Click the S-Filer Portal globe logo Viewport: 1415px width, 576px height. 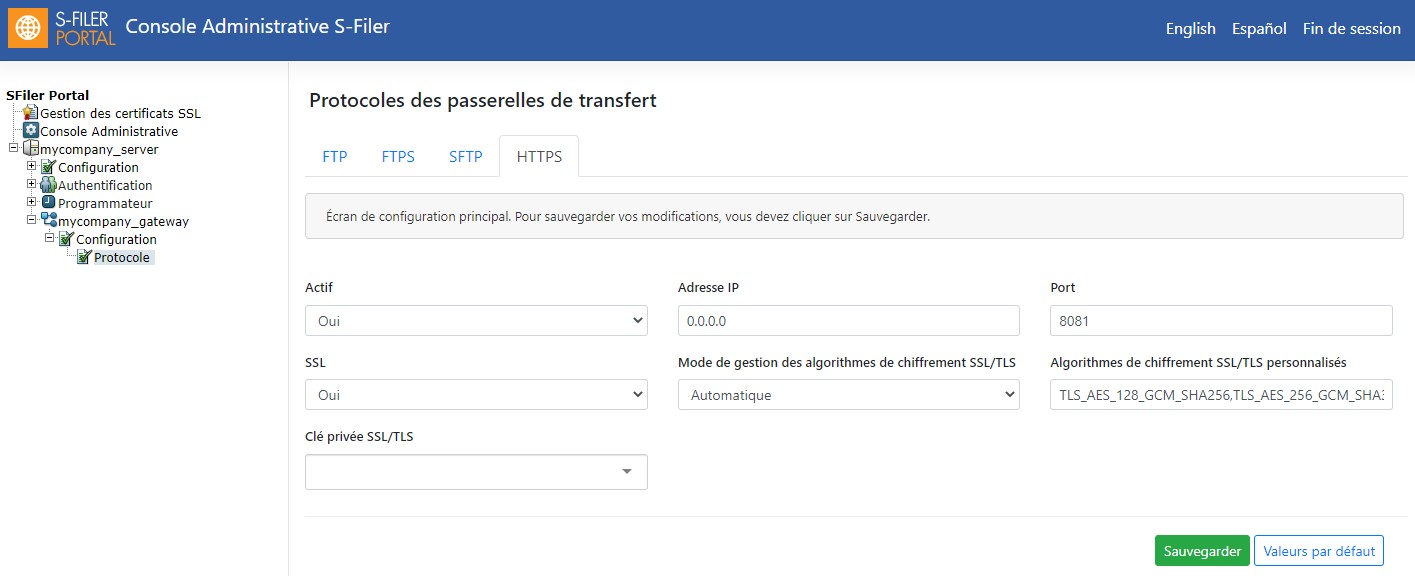(27, 29)
